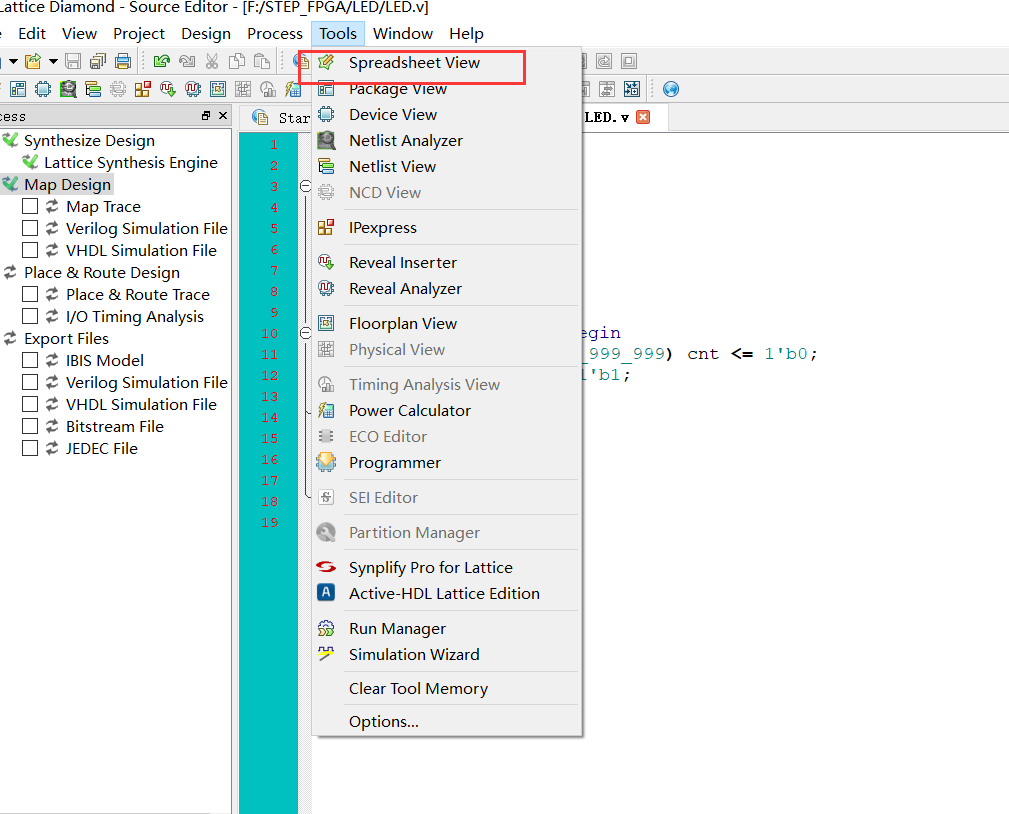
Task: Click the stop square toolbar icon
Action: (629, 61)
